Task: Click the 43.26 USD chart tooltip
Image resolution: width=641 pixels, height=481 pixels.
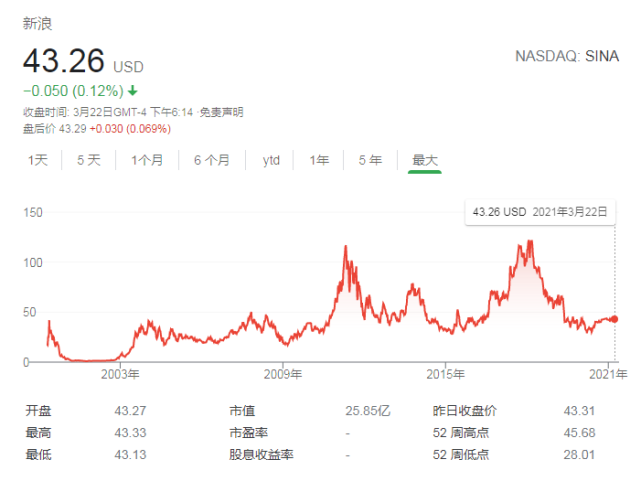Action: click(x=540, y=212)
